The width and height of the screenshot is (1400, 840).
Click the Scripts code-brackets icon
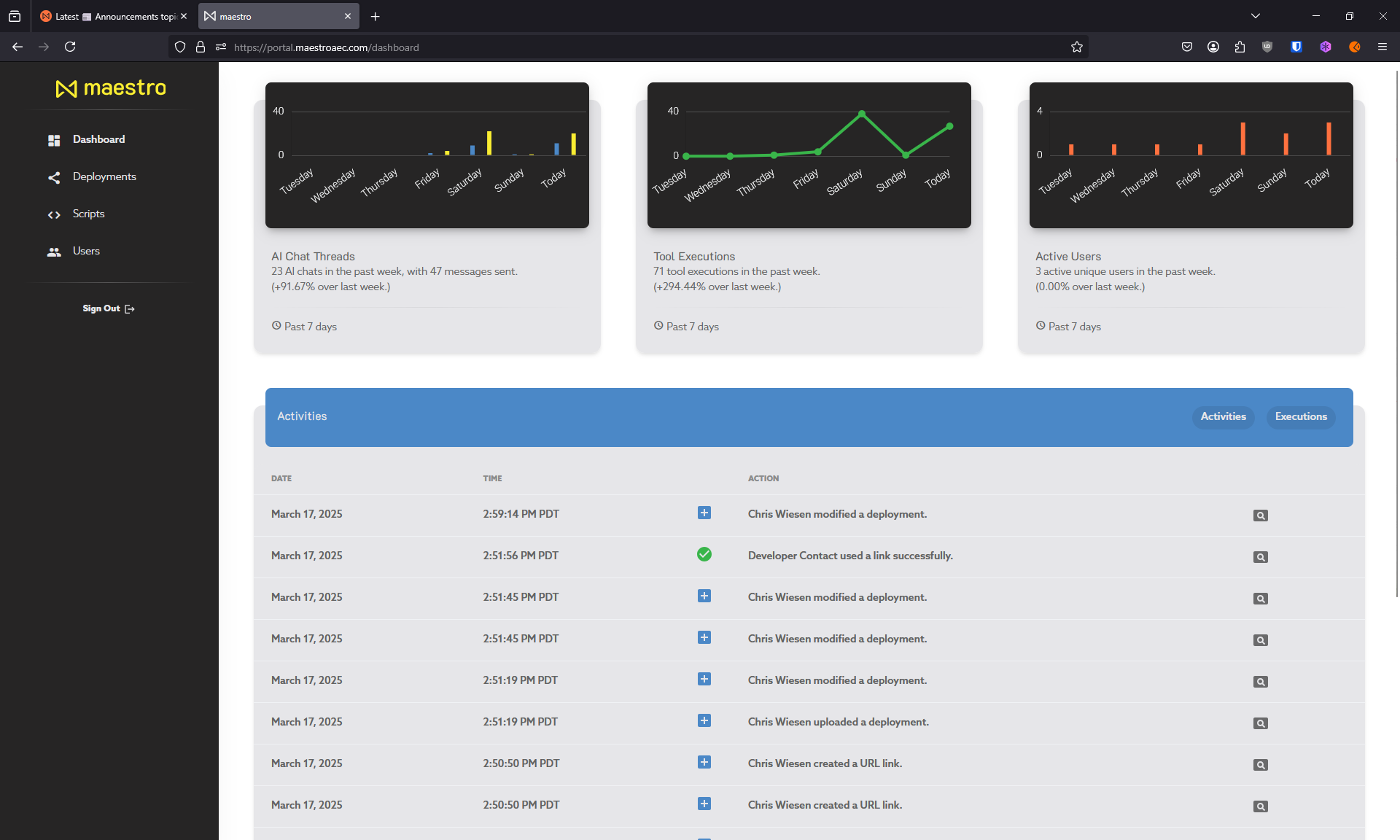(x=54, y=214)
